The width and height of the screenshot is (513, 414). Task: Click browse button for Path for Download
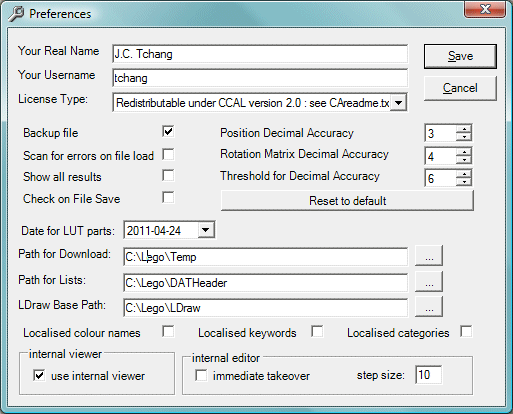(429, 256)
